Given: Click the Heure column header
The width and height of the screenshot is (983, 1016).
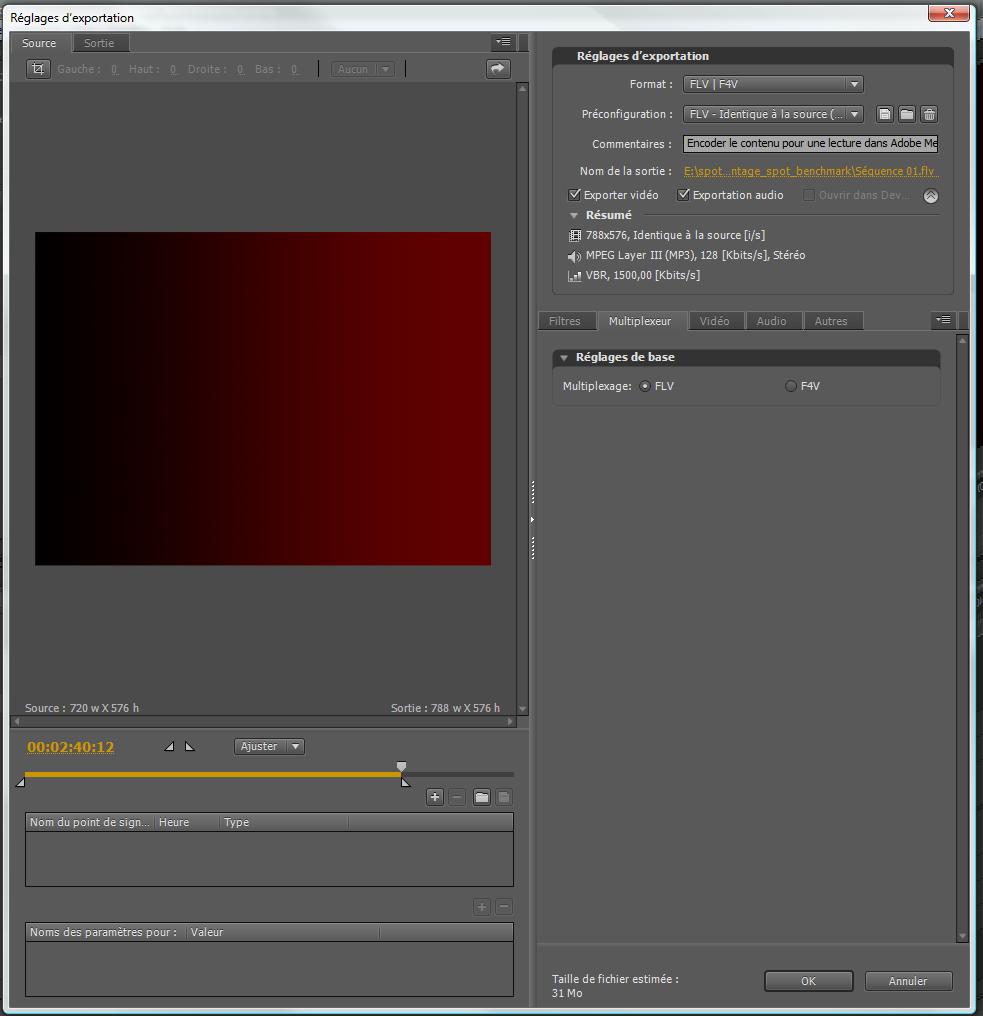Looking at the screenshot, I should coord(187,822).
